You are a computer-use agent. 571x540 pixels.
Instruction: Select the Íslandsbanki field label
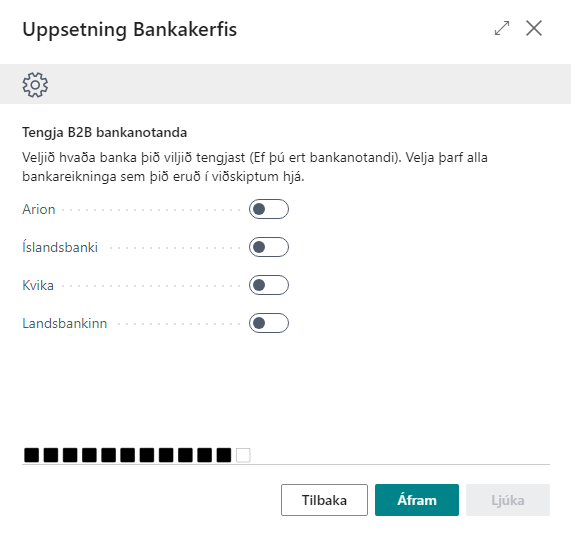point(60,247)
